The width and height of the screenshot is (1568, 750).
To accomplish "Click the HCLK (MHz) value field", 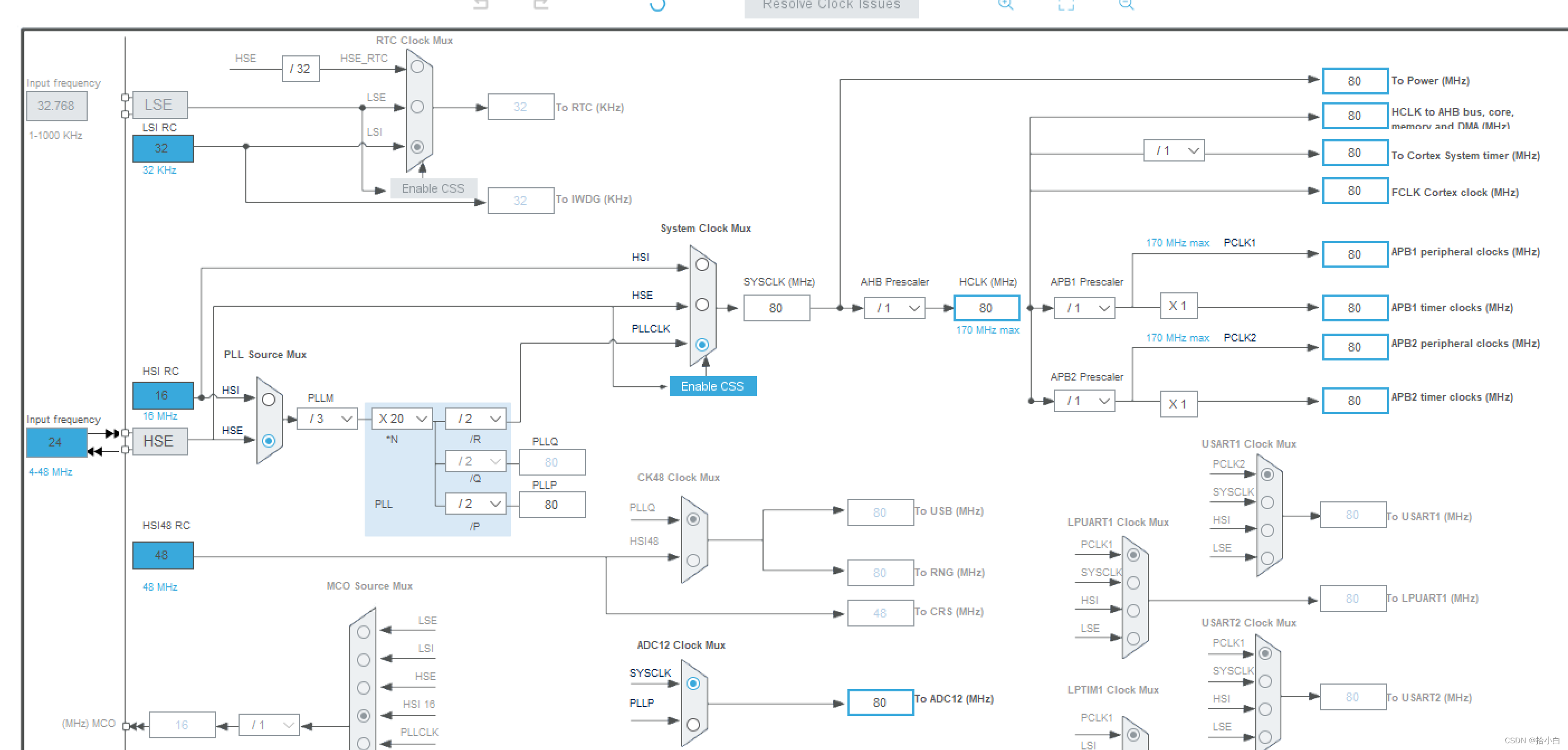I will click(x=986, y=308).
